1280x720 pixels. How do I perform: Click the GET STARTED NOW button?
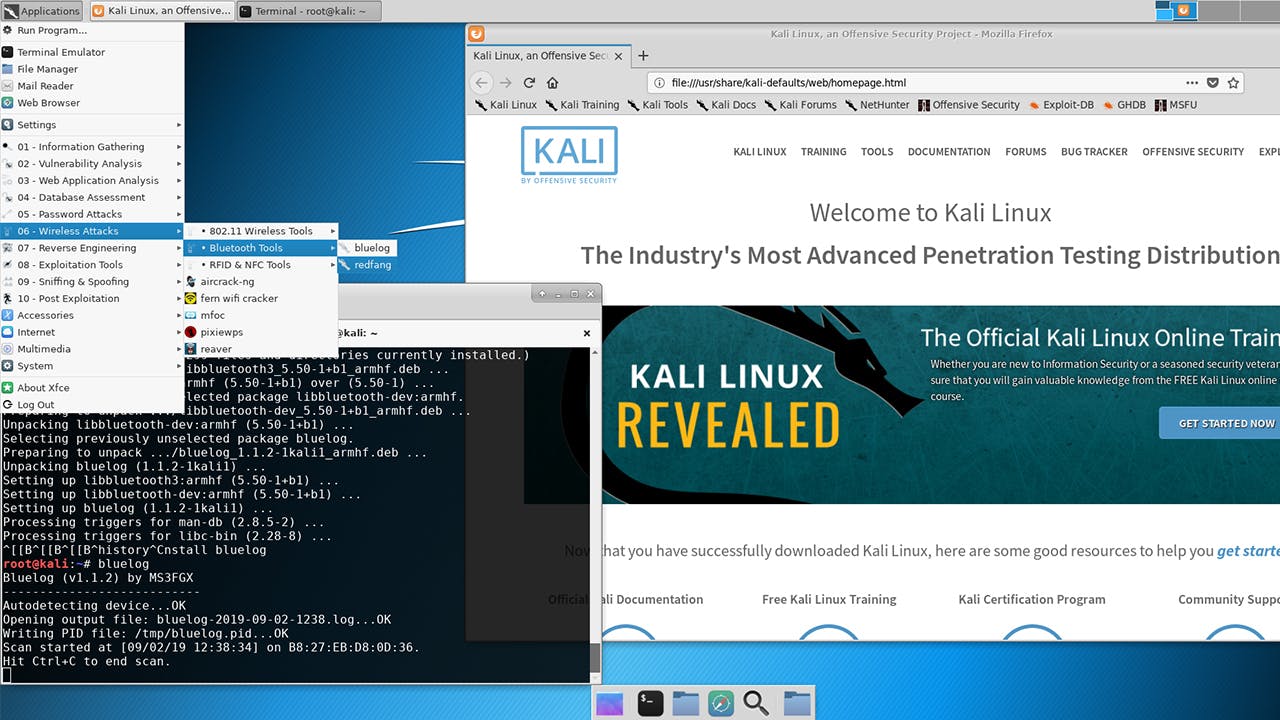tap(1220, 423)
